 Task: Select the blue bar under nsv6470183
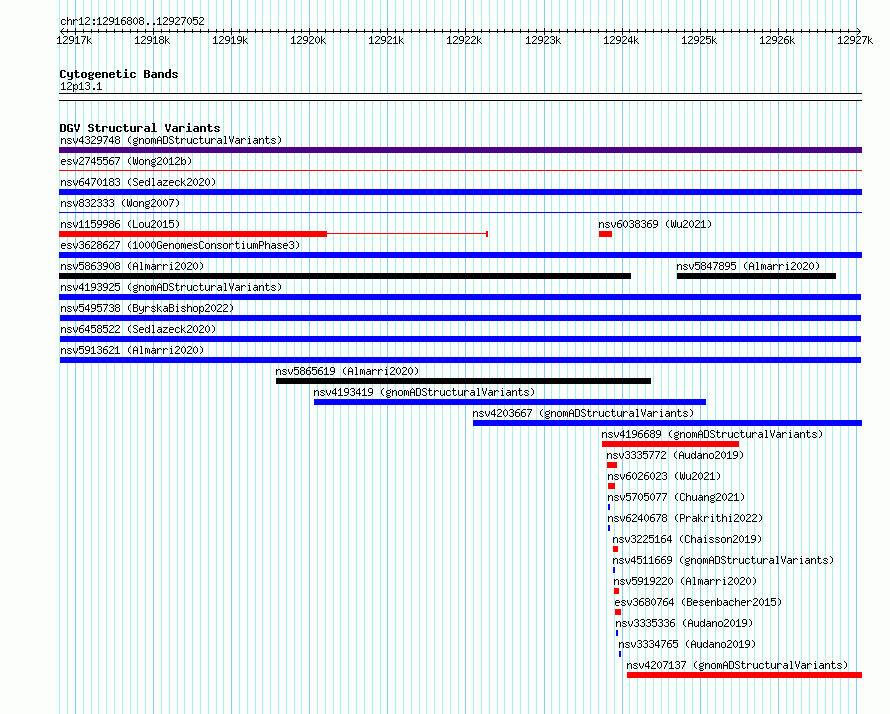coord(460,192)
